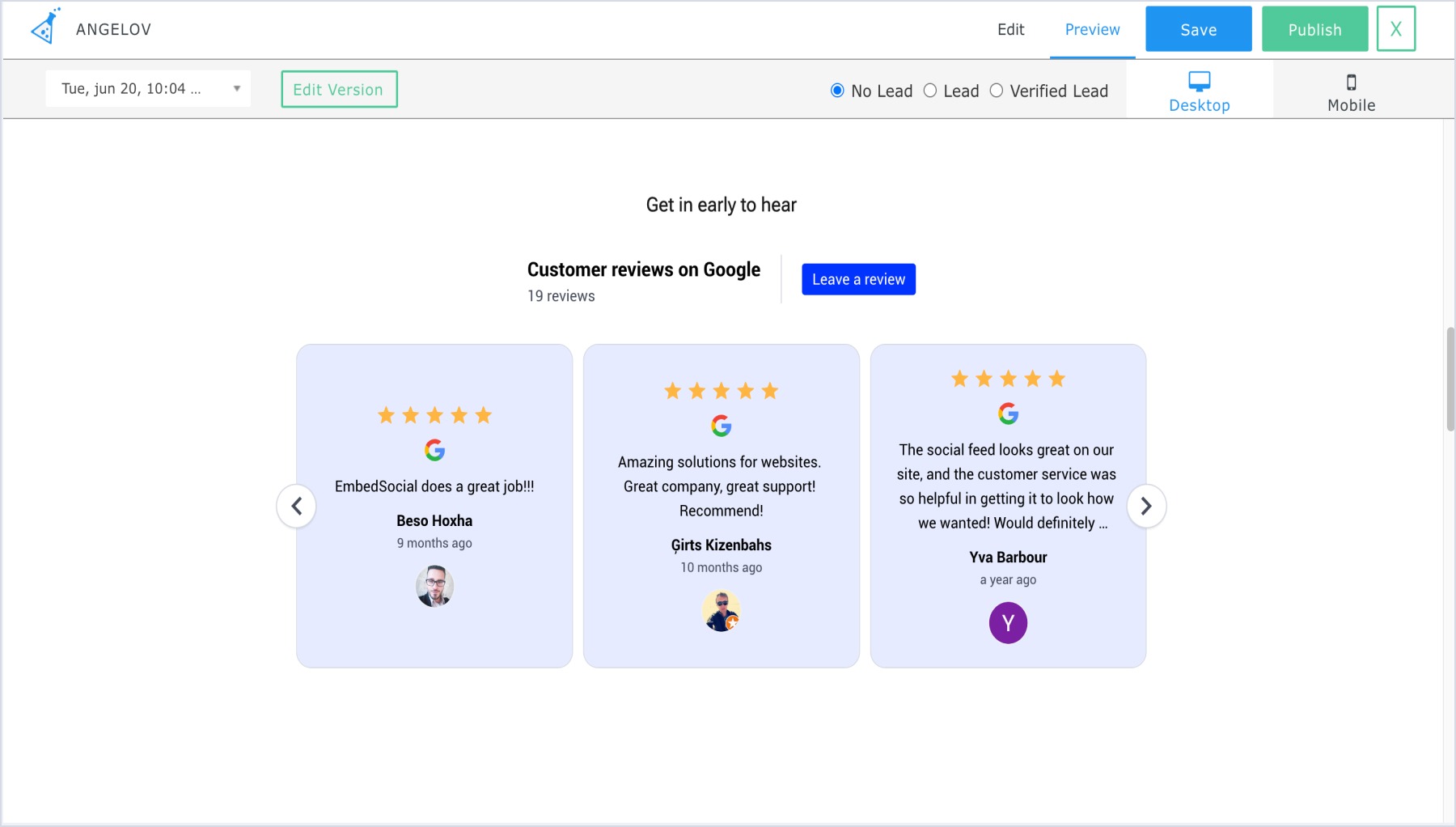1456x827 pixels.
Task: Click the Leave a review button
Action: pos(858,279)
